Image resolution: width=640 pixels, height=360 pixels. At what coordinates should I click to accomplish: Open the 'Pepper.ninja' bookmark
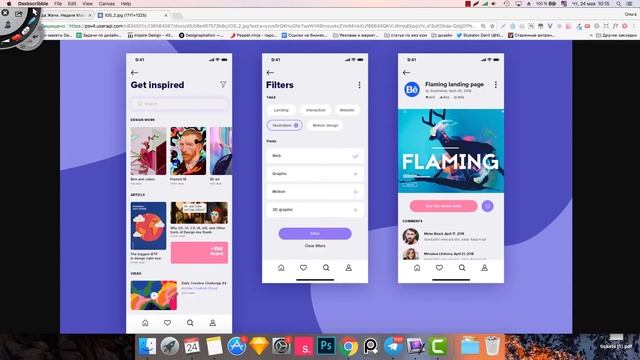[253, 36]
